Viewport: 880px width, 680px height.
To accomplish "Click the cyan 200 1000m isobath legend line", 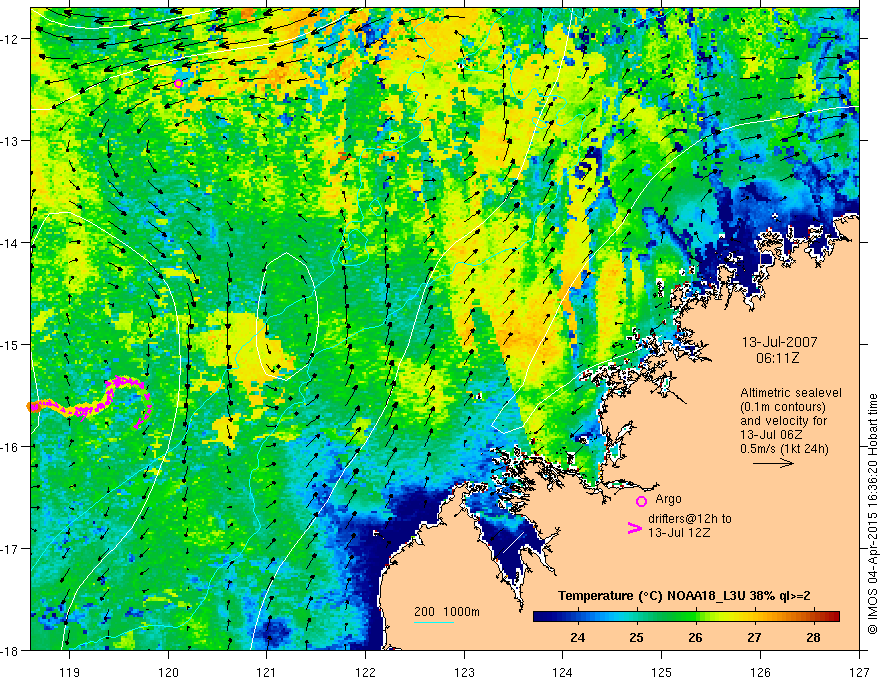I will [434, 622].
